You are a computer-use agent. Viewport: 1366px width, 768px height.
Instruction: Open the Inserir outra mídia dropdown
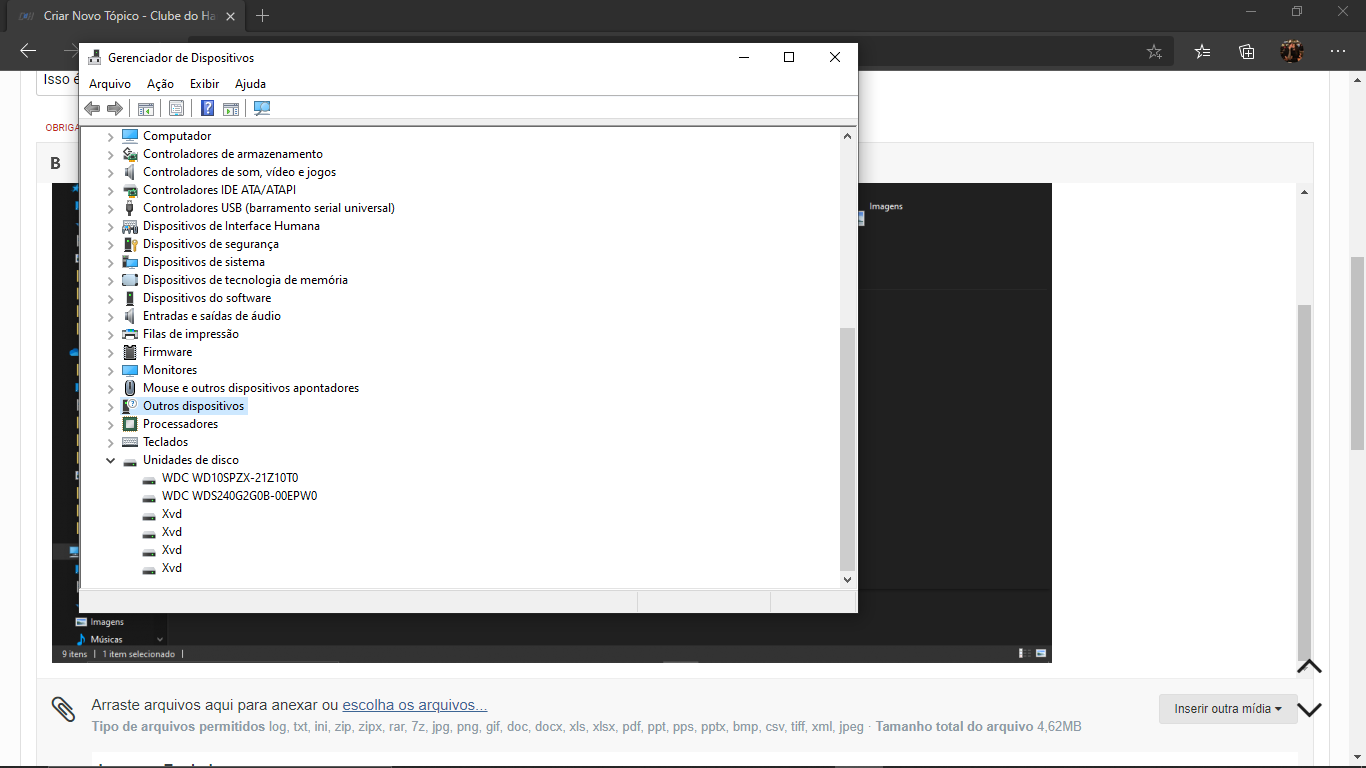[x=1228, y=709]
